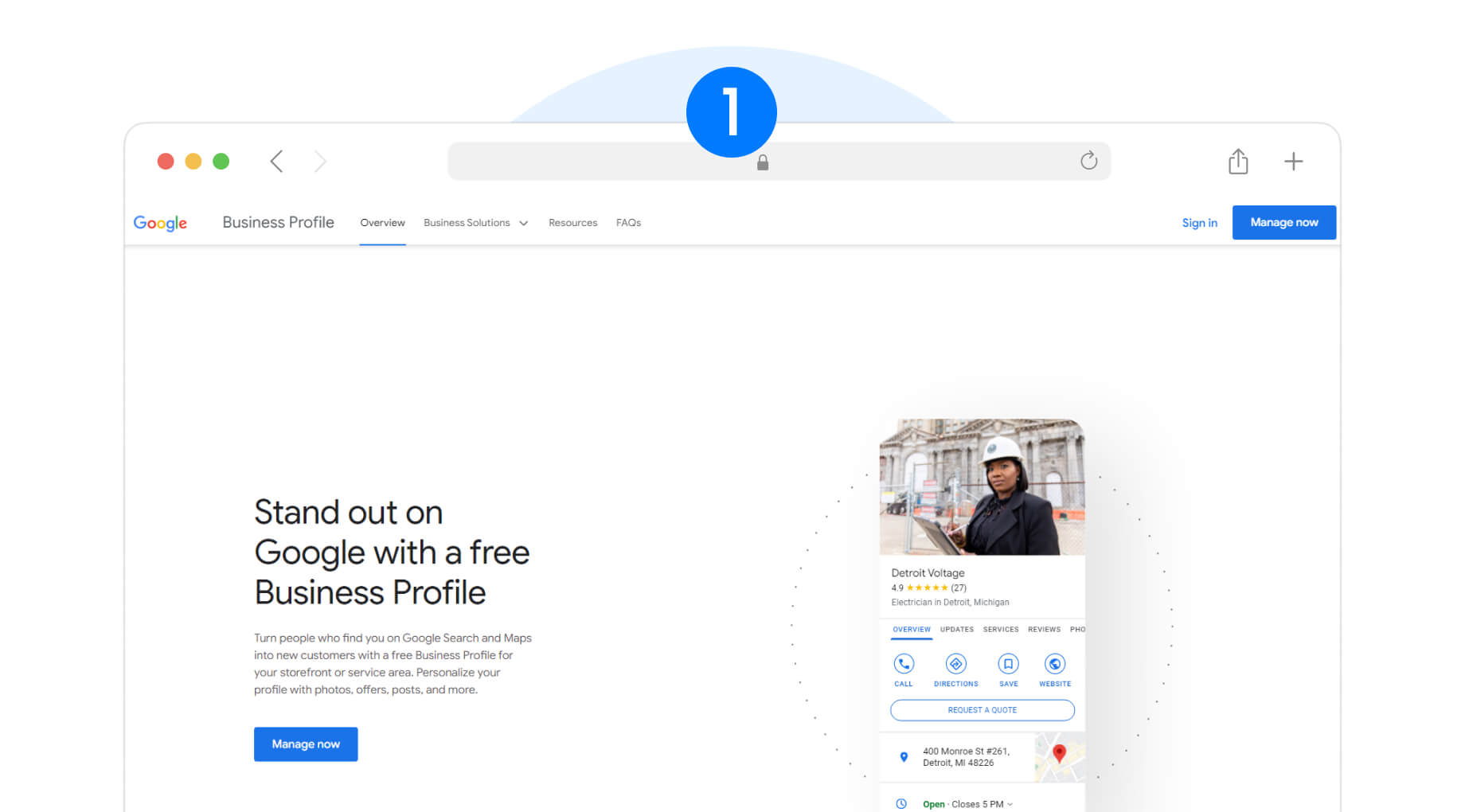The height and width of the screenshot is (812, 1465).
Task: Click Manage now button in header
Action: point(1284,222)
